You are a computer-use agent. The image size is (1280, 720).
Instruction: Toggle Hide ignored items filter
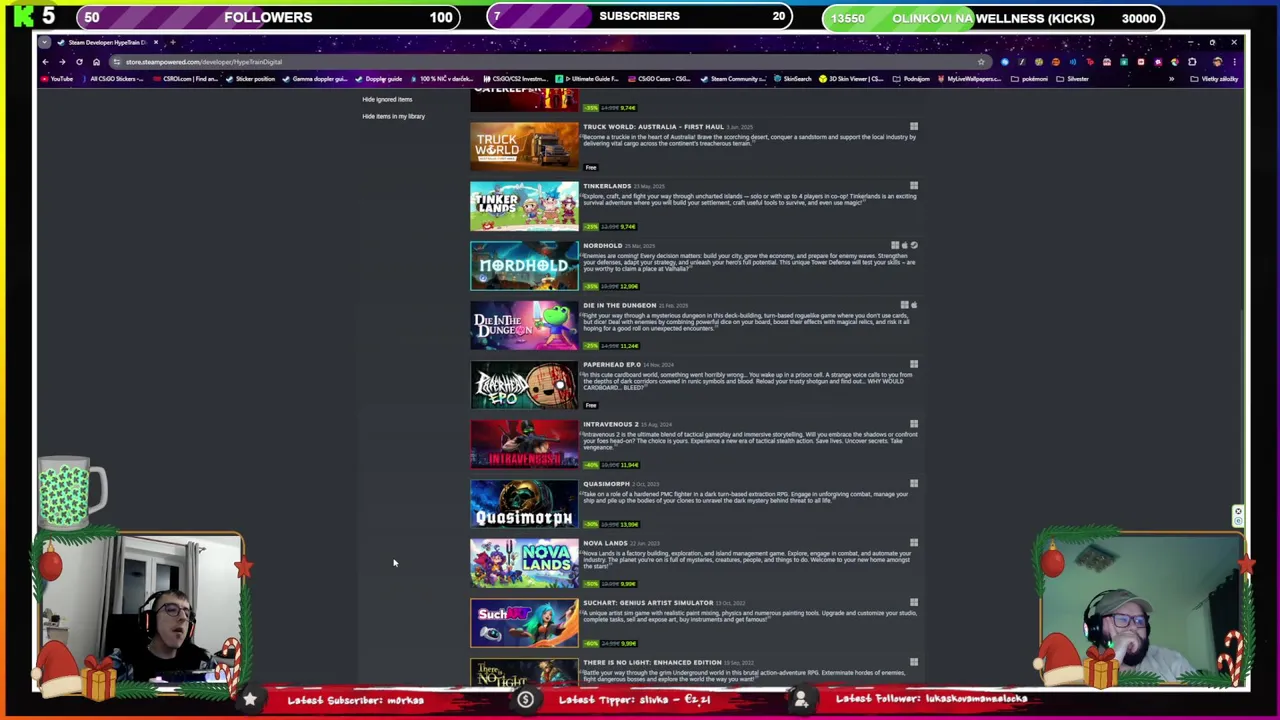click(x=387, y=99)
